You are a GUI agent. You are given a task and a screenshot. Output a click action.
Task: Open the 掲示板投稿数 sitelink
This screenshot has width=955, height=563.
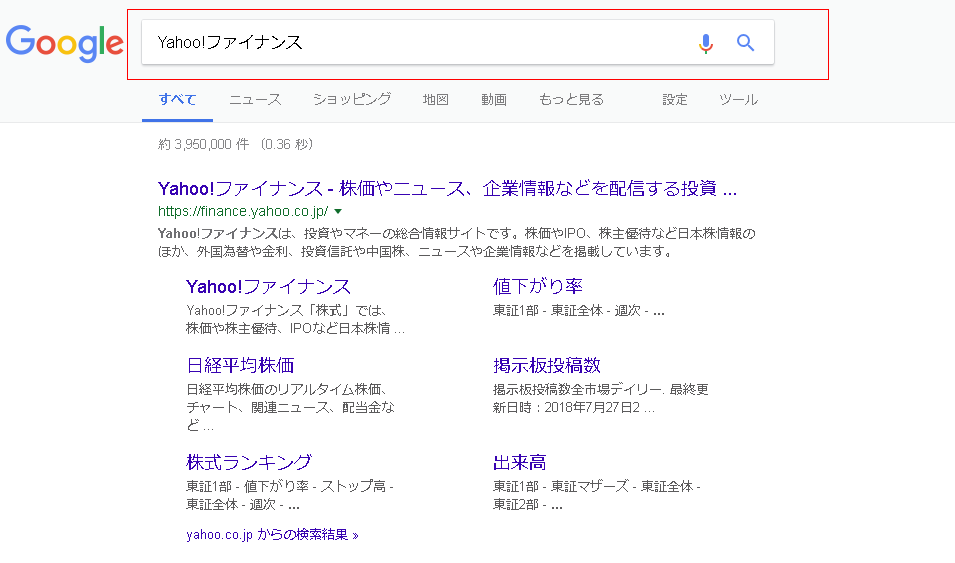(x=547, y=365)
